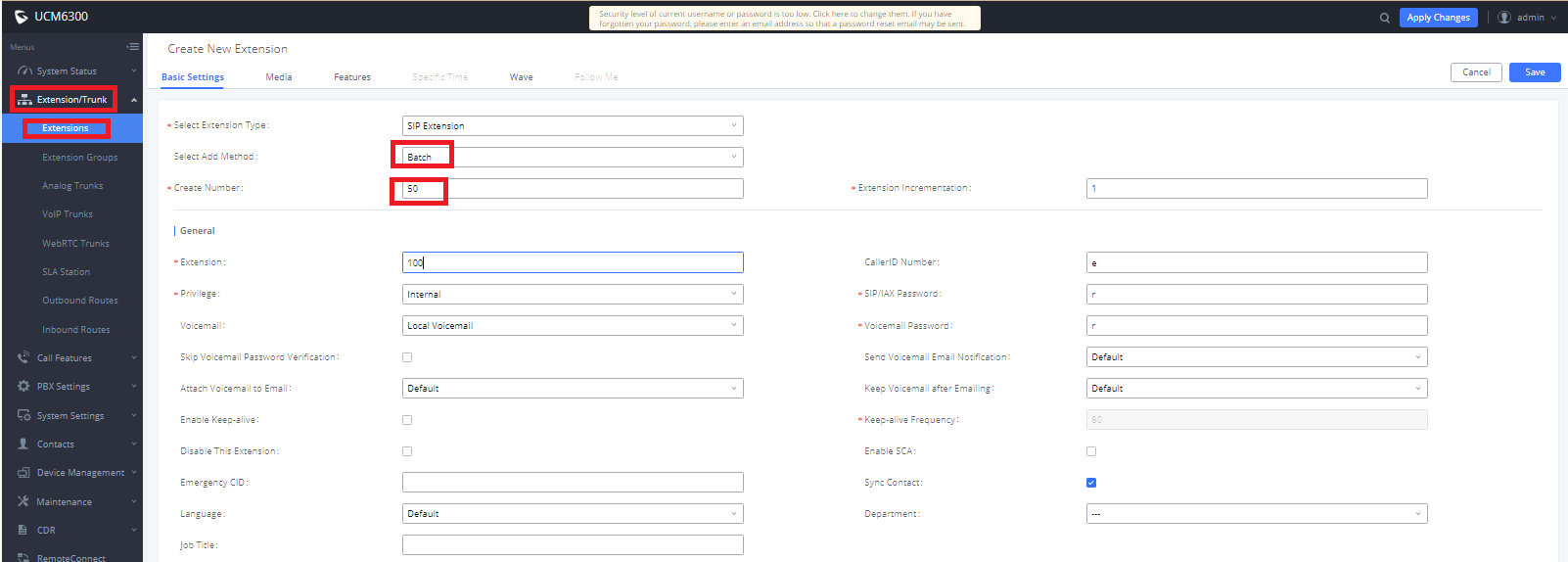Click the admin user avatar icon

coord(1504,18)
